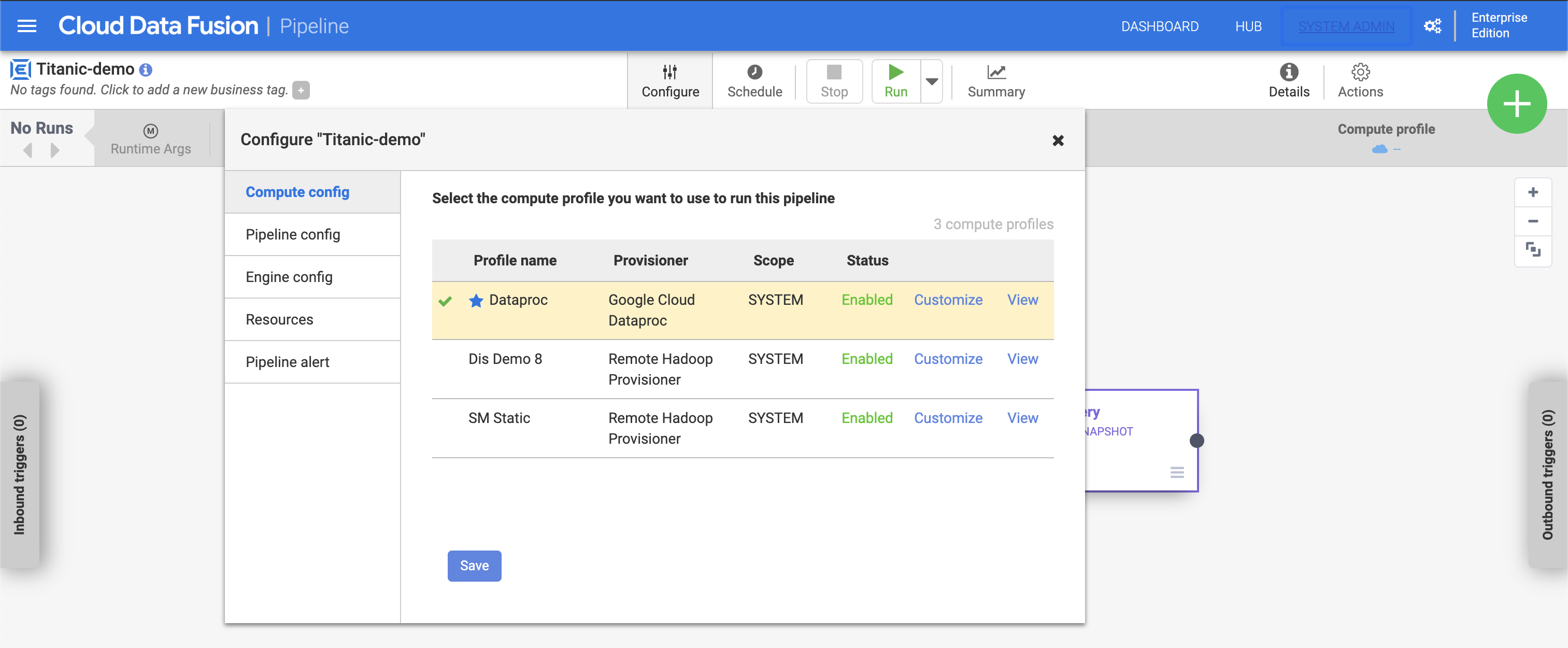Image resolution: width=1568 pixels, height=648 pixels.
Task: Switch to the Pipeline config tab
Action: 293,234
